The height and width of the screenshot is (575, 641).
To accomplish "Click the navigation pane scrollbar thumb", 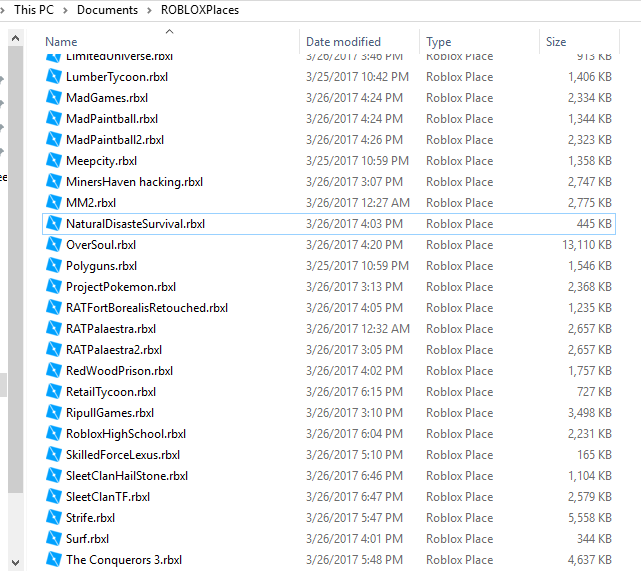I will click(16, 270).
